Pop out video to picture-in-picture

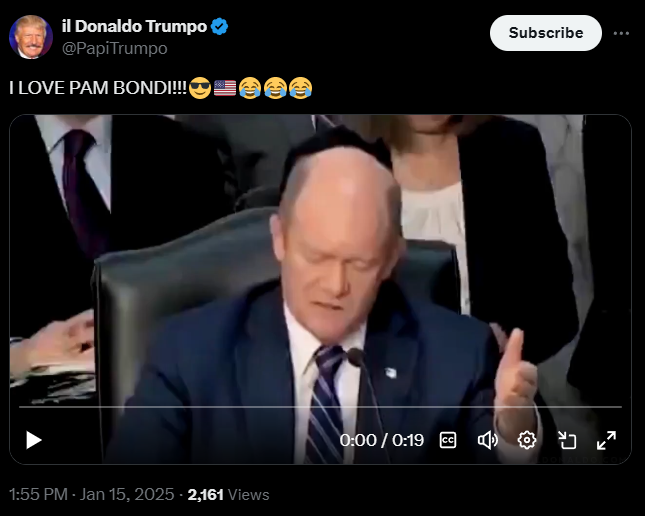pos(567,440)
